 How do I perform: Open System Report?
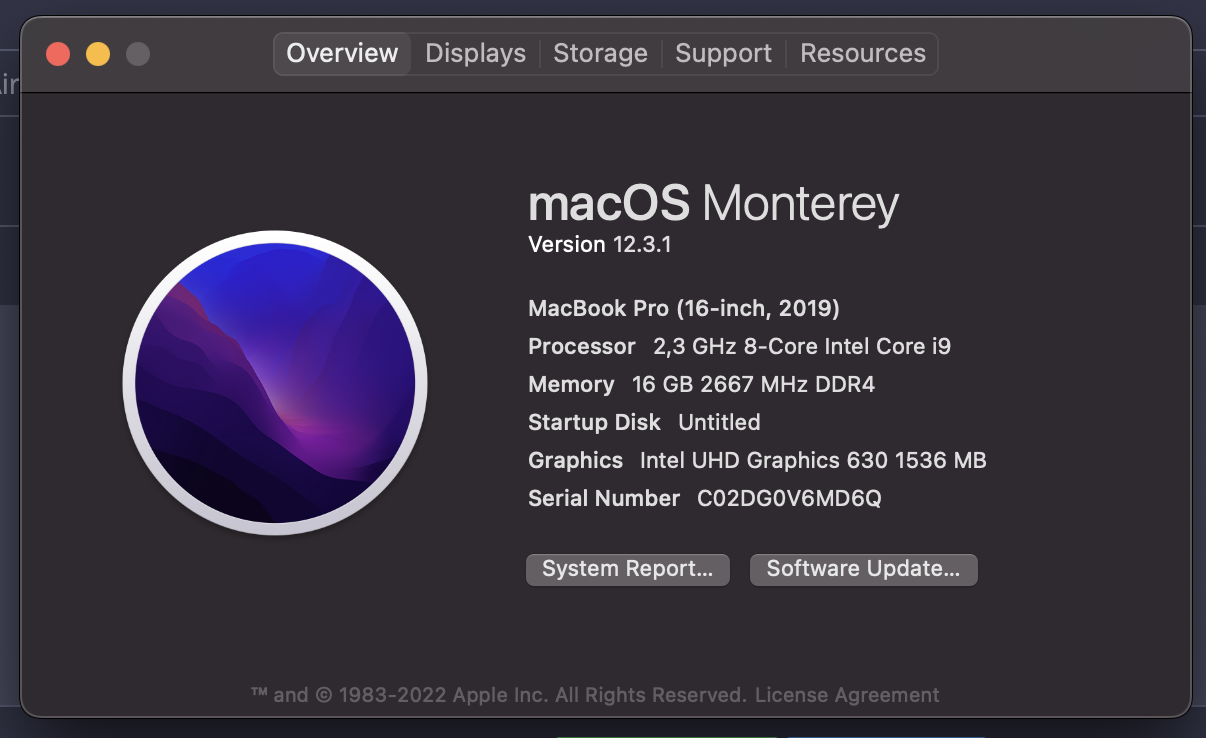[628, 569]
